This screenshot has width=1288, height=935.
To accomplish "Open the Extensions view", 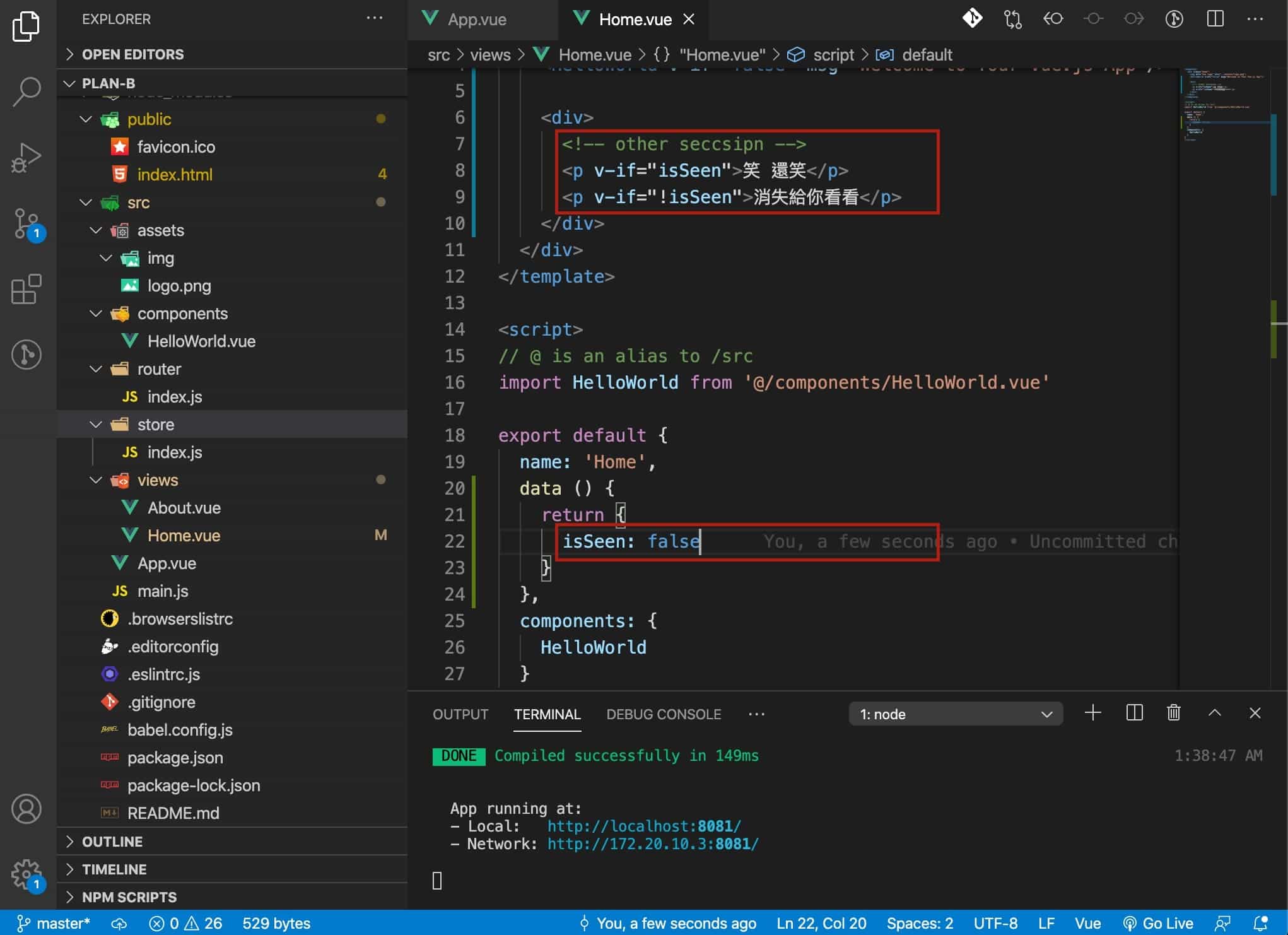I will pyautogui.click(x=26, y=290).
